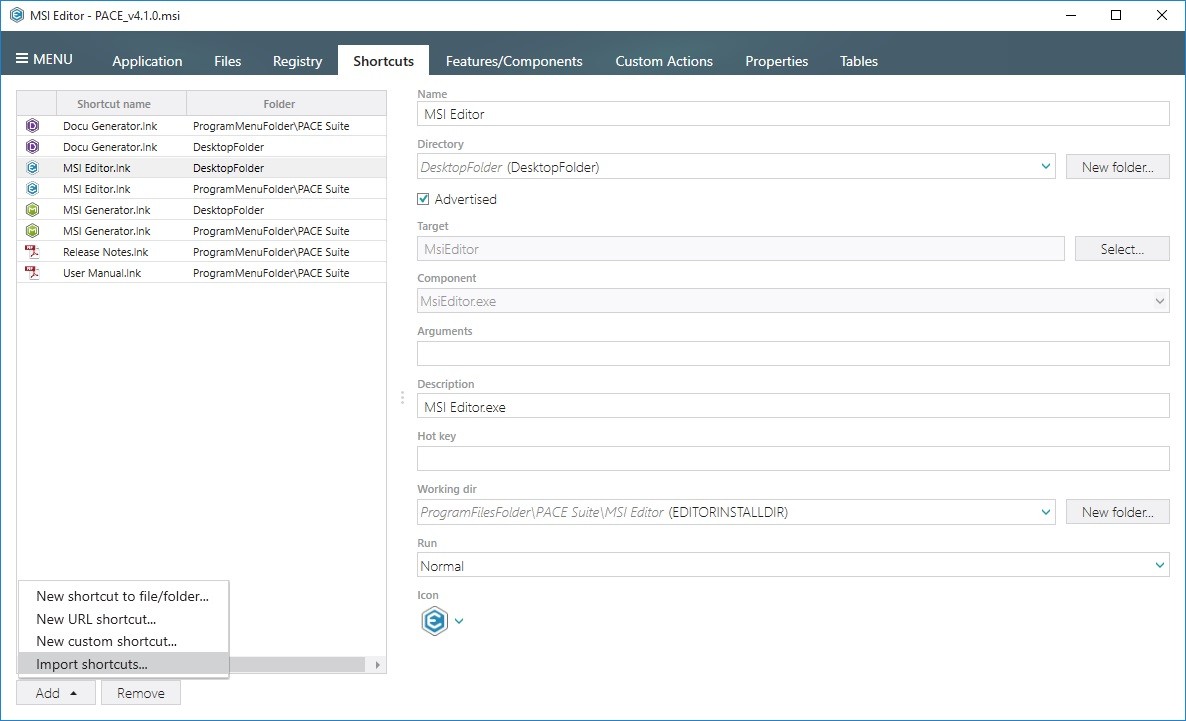Switch to the Files tab
This screenshot has width=1186, height=721.
tap(227, 61)
